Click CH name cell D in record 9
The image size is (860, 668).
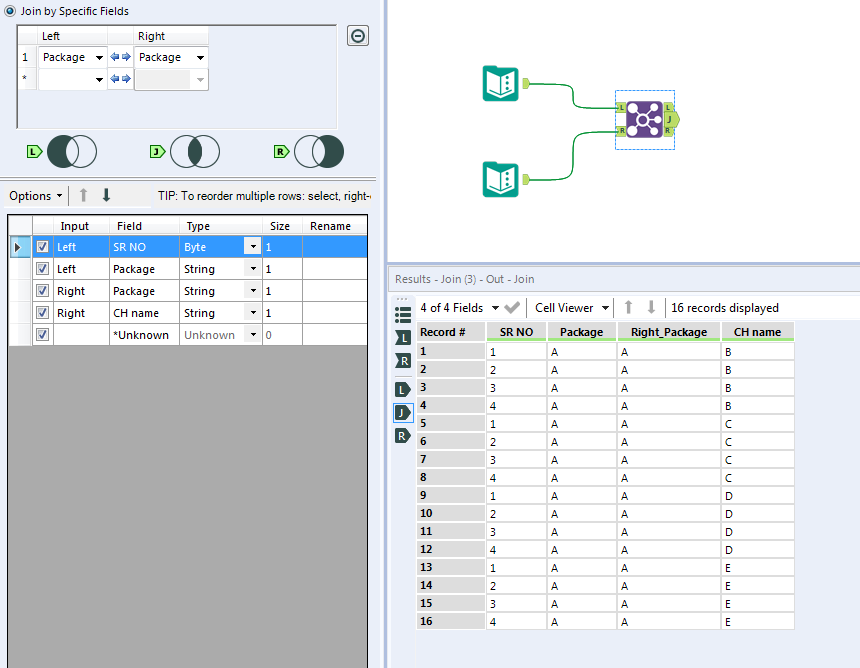[757, 496]
